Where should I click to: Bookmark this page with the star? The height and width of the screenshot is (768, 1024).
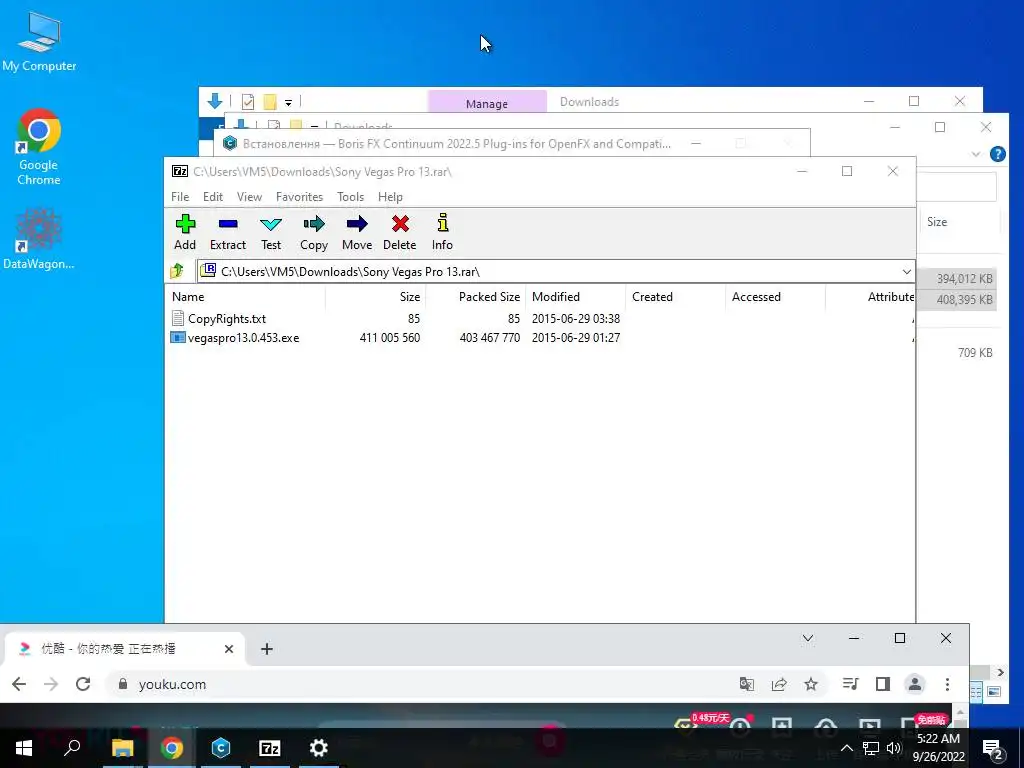click(x=810, y=684)
